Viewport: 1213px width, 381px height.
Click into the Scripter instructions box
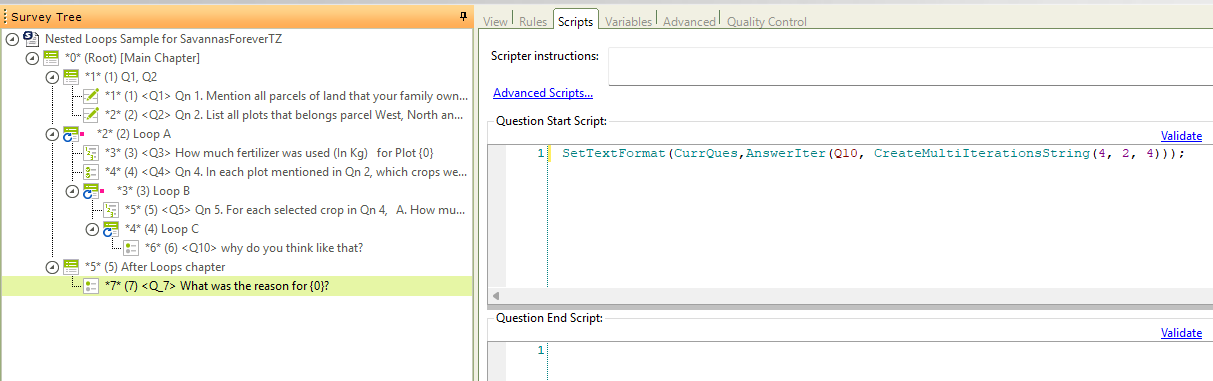pyautogui.click(x=910, y=66)
